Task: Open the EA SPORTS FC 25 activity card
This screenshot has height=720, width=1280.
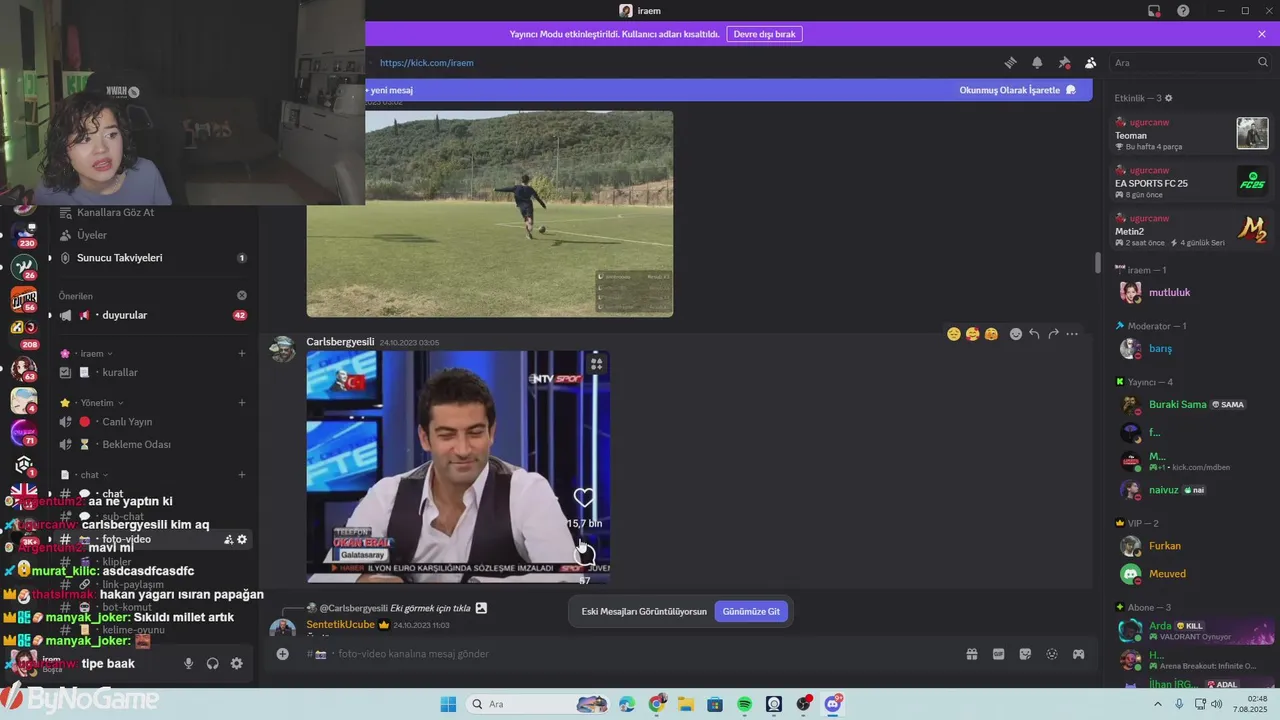Action: point(1192,181)
